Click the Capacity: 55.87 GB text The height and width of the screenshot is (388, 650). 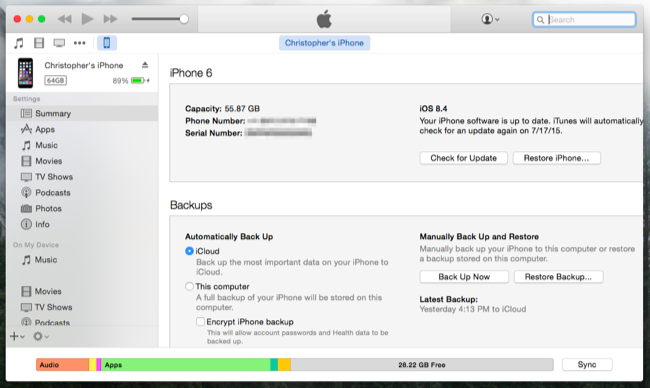223,109
